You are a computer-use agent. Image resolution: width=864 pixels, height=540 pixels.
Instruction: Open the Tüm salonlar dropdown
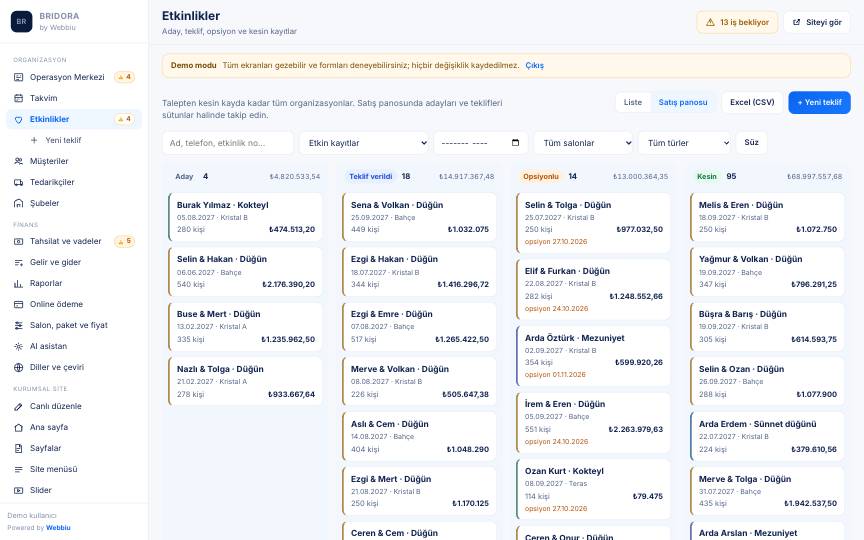pyautogui.click(x=584, y=143)
